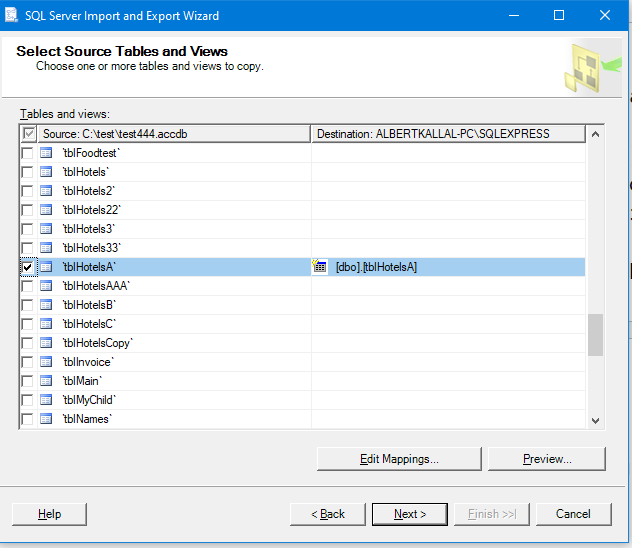Click the tblHotelsC table icon
The image size is (632, 548).
[x=46, y=324]
